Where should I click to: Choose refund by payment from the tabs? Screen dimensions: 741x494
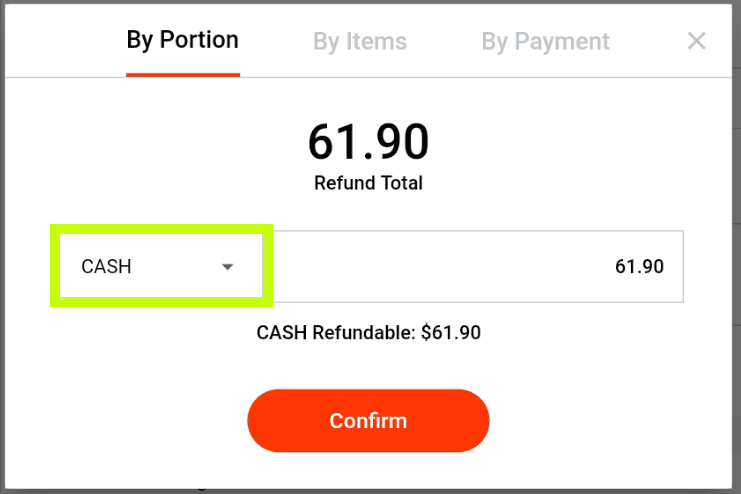[x=545, y=41]
